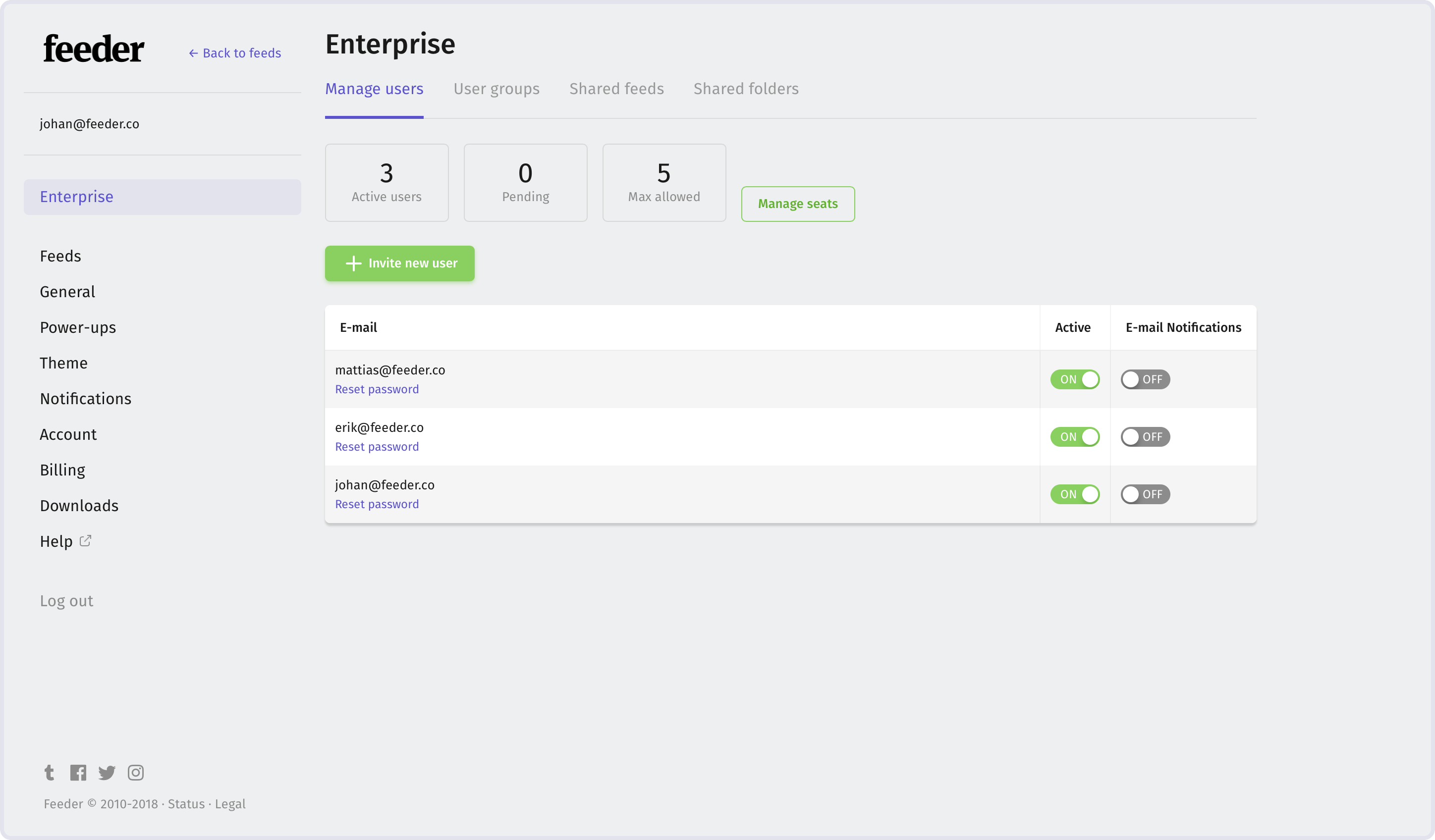Switch to the Manage users tab
1435x840 pixels.
pyautogui.click(x=374, y=89)
